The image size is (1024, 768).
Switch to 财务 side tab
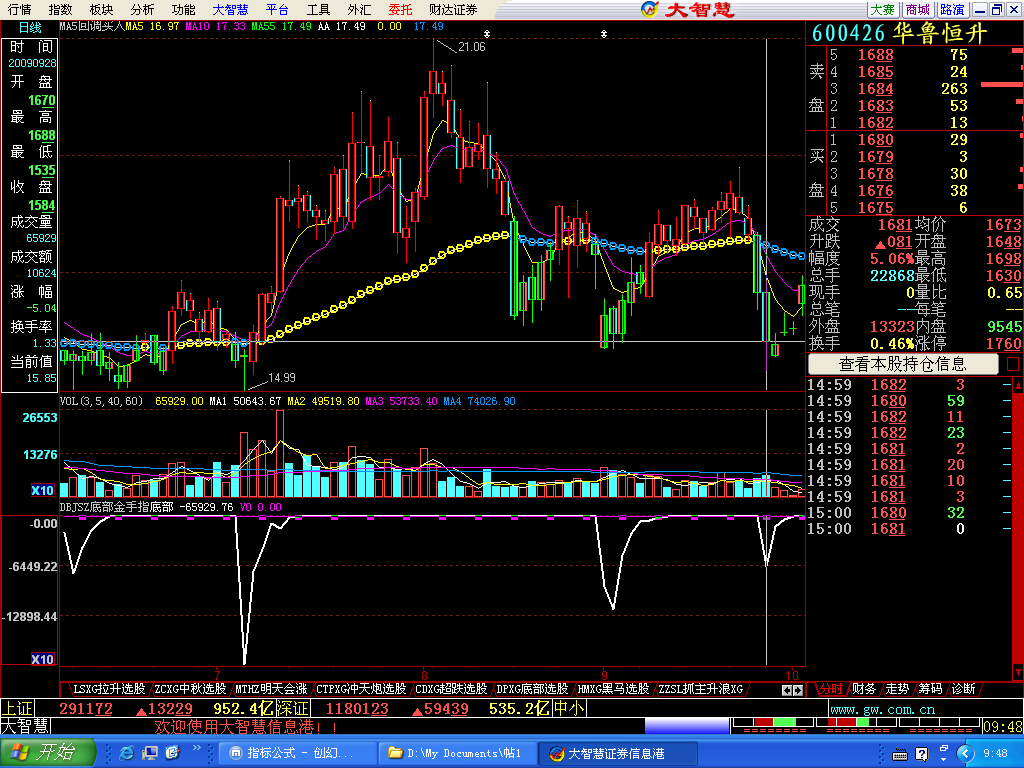point(863,689)
